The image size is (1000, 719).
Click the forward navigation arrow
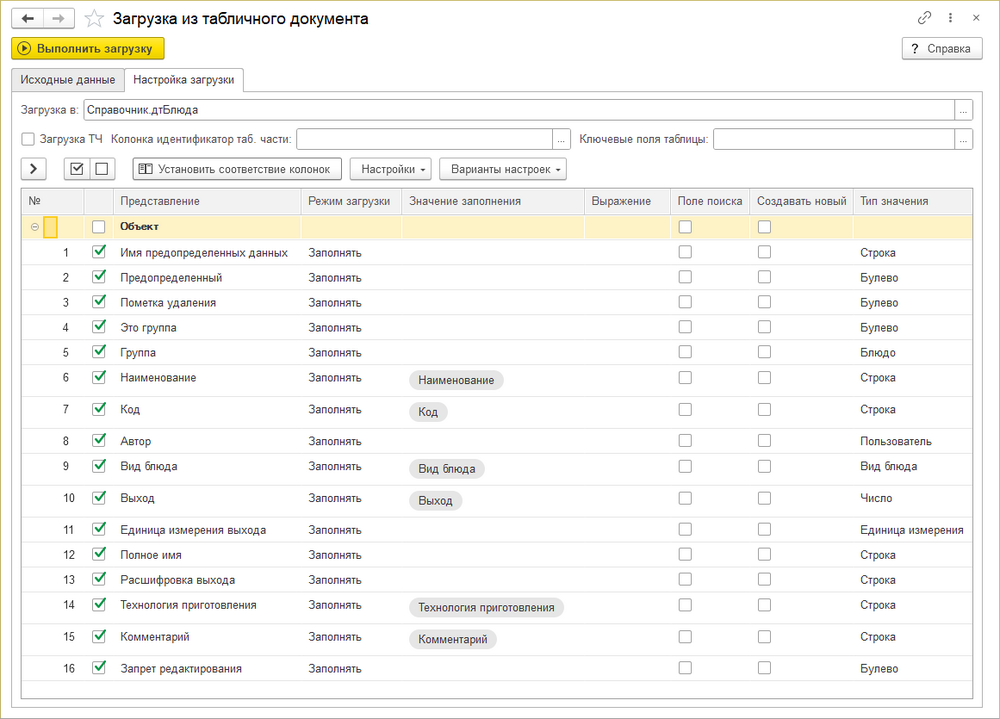[x=59, y=18]
